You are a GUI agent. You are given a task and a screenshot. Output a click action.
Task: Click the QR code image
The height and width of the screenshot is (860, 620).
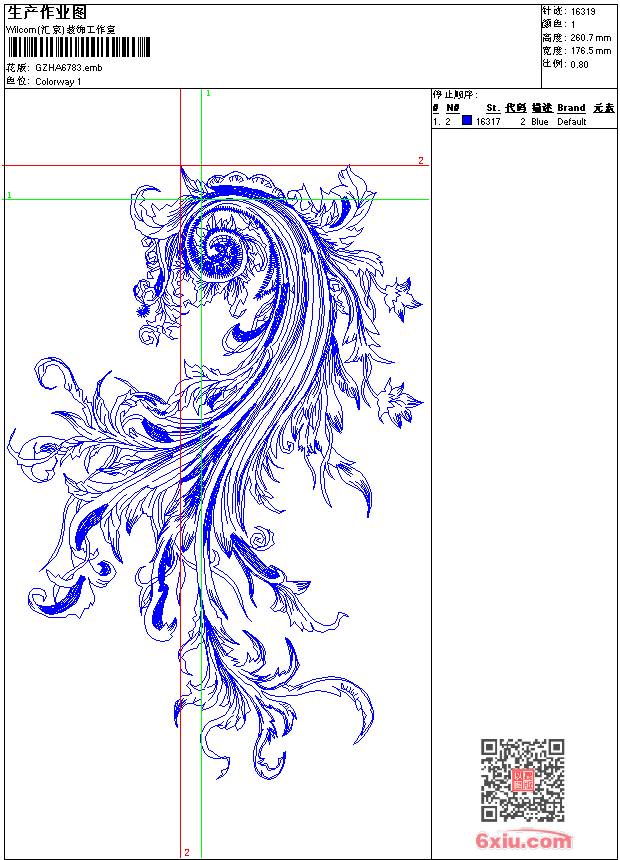522,780
